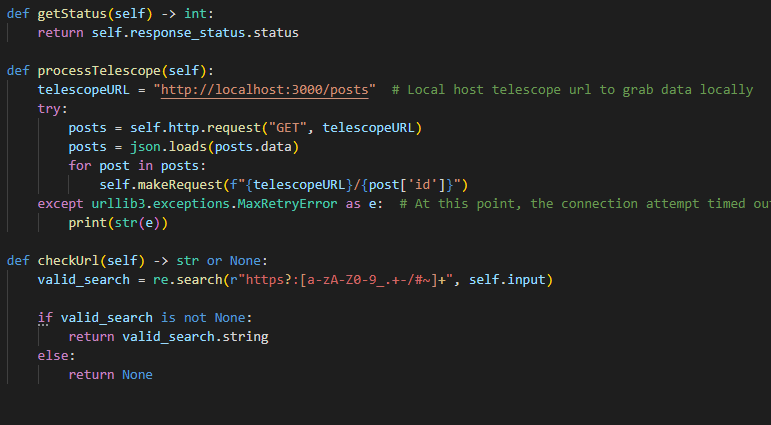Click the 'try:' keyword
Image resolution: width=771 pixels, height=425 pixels.
click(x=53, y=109)
